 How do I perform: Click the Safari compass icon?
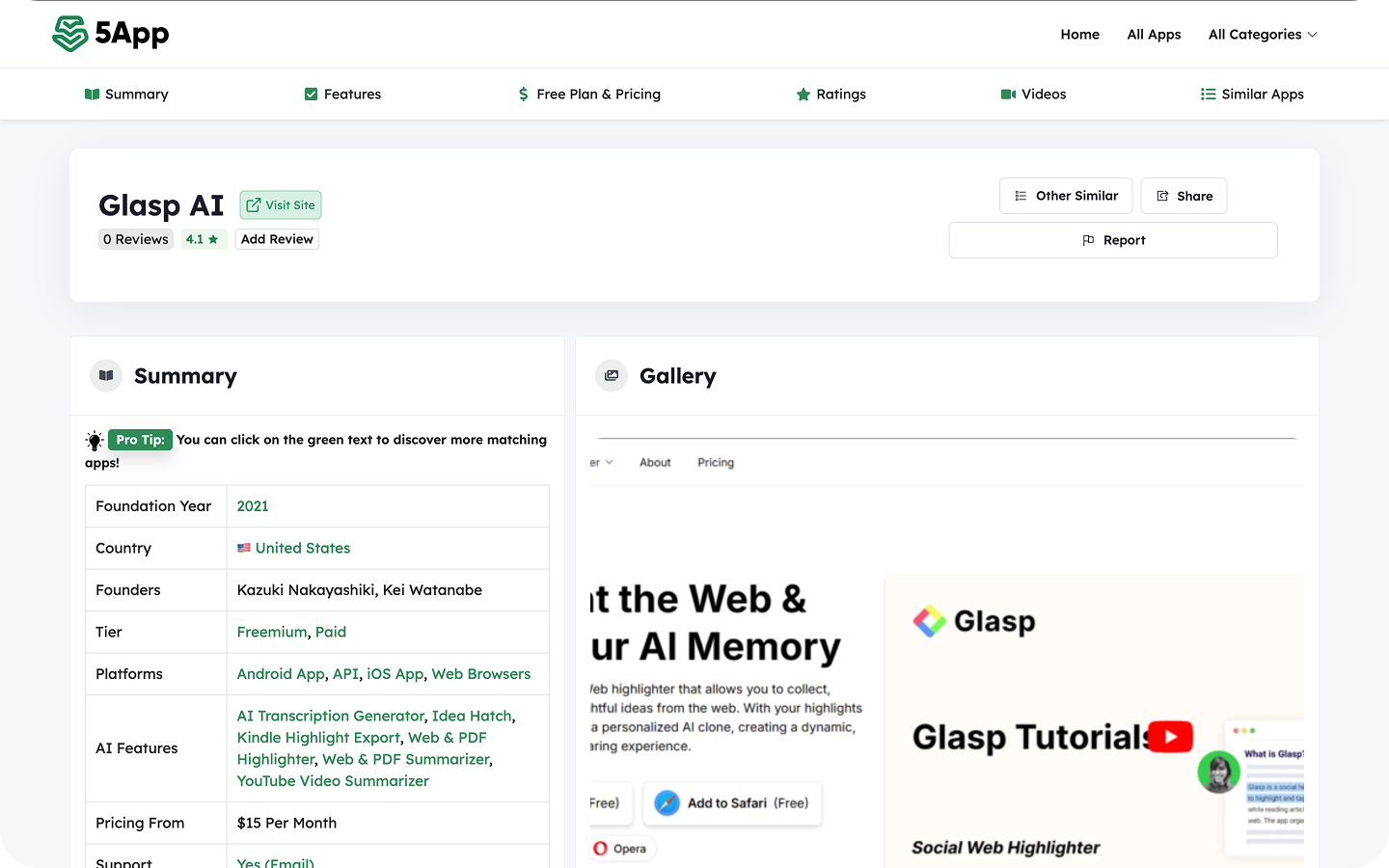[x=667, y=802]
